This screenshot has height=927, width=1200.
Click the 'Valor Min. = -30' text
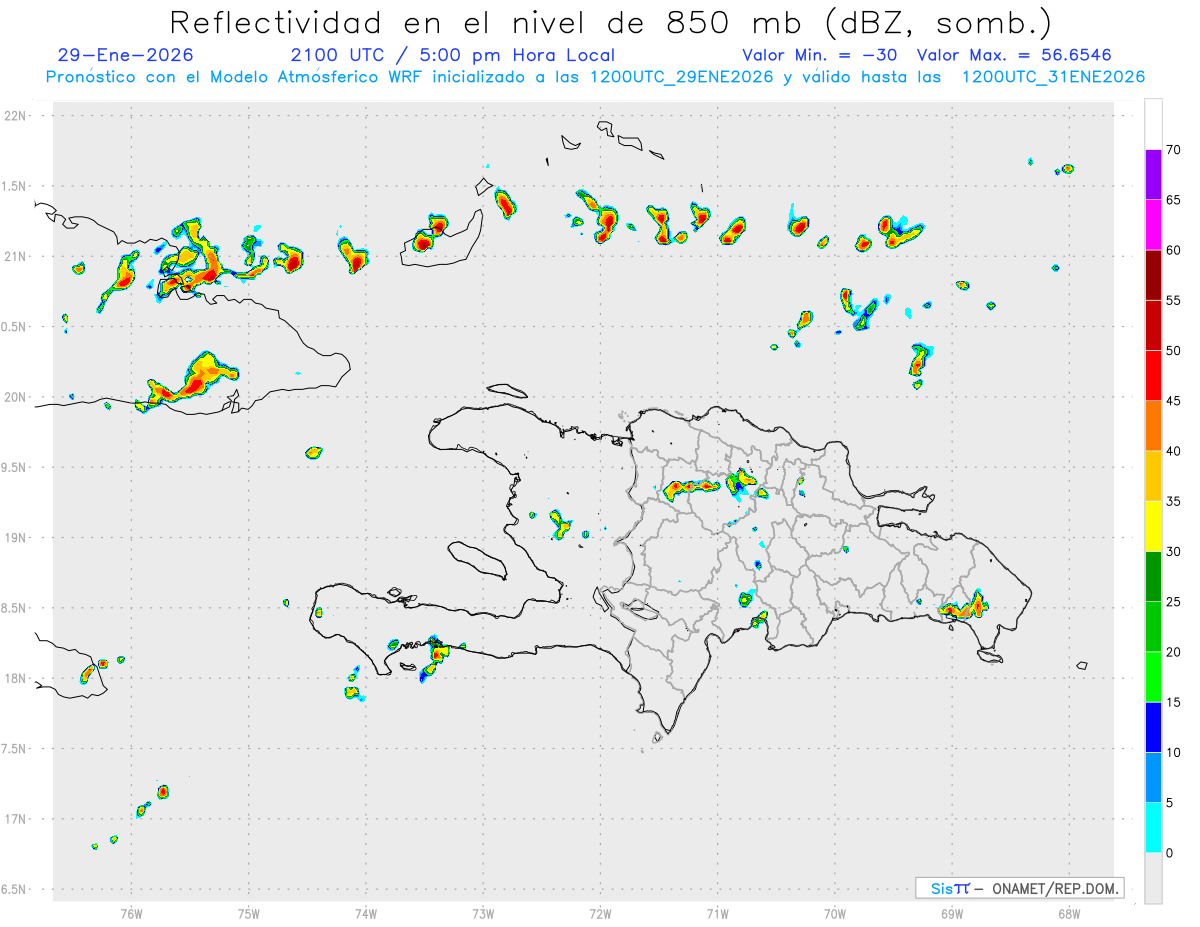[822, 55]
